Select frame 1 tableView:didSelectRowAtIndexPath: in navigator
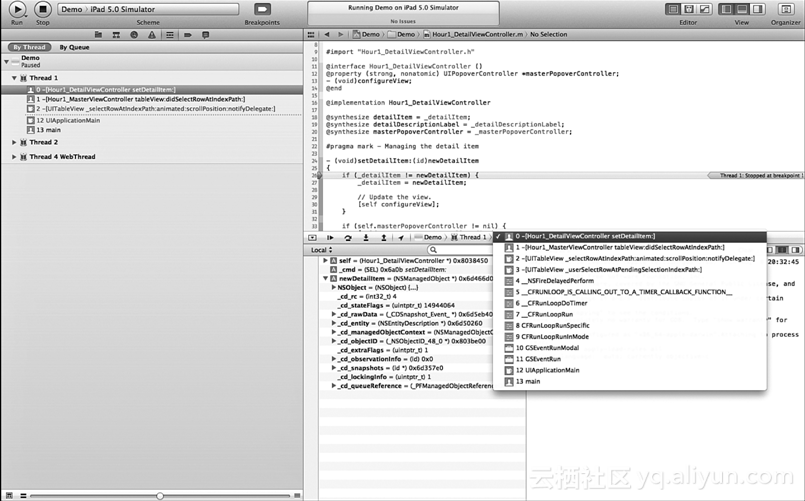805x501 pixels. coord(152,99)
